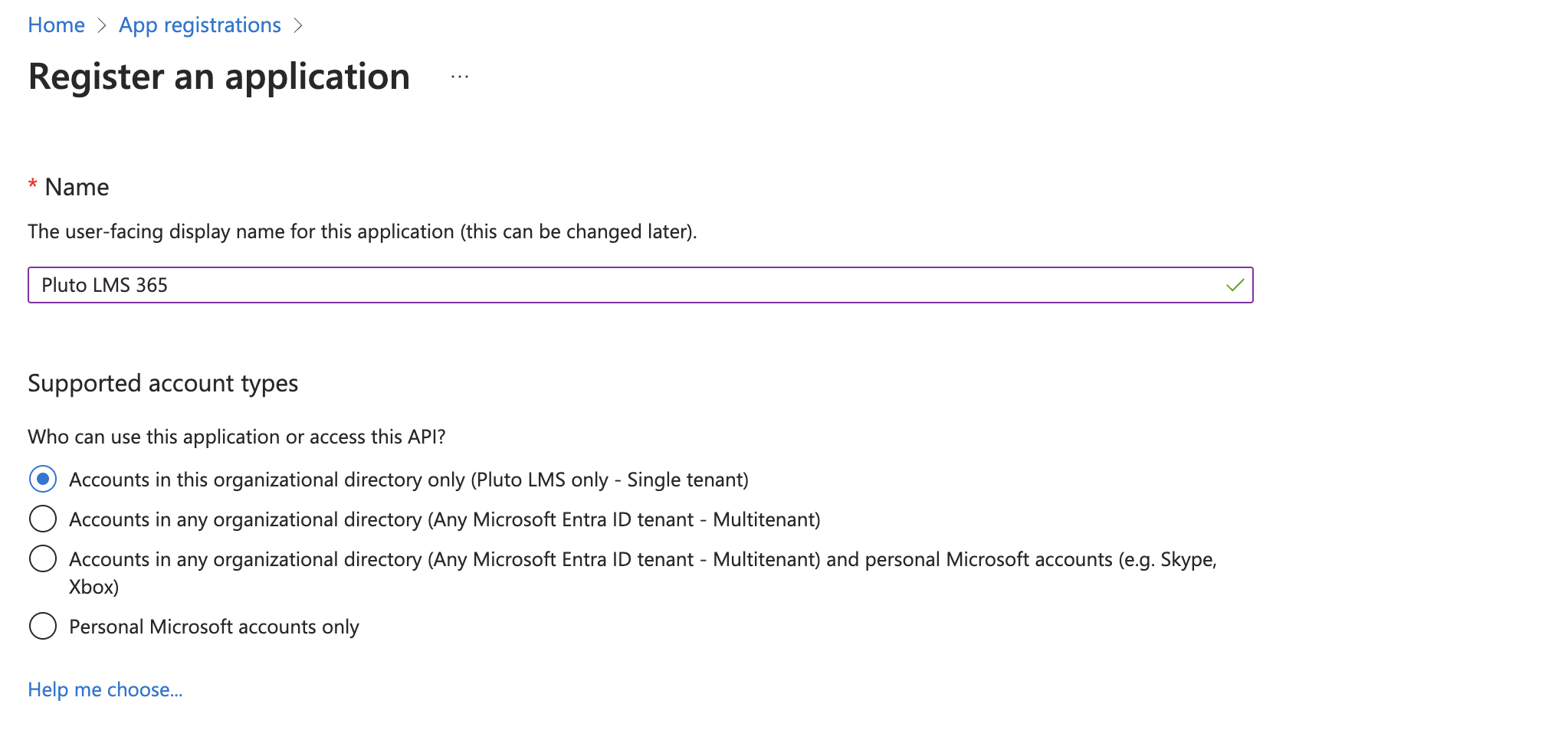
Task: Go to the Home breadcrumb link
Action: [x=56, y=25]
